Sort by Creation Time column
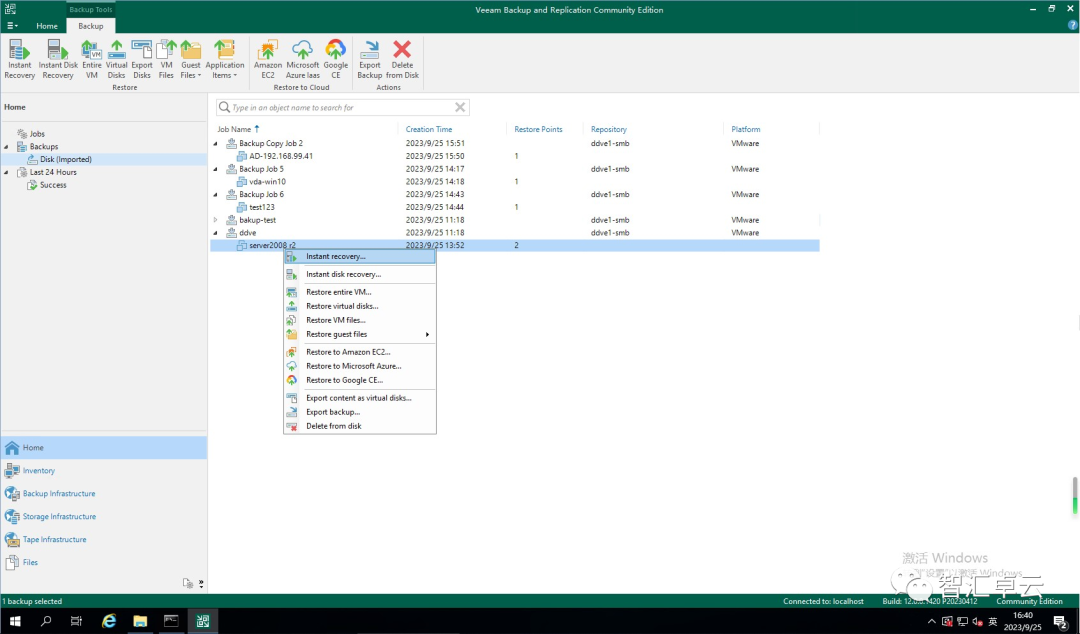The image size is (1080, 634). tap(429, 129)
